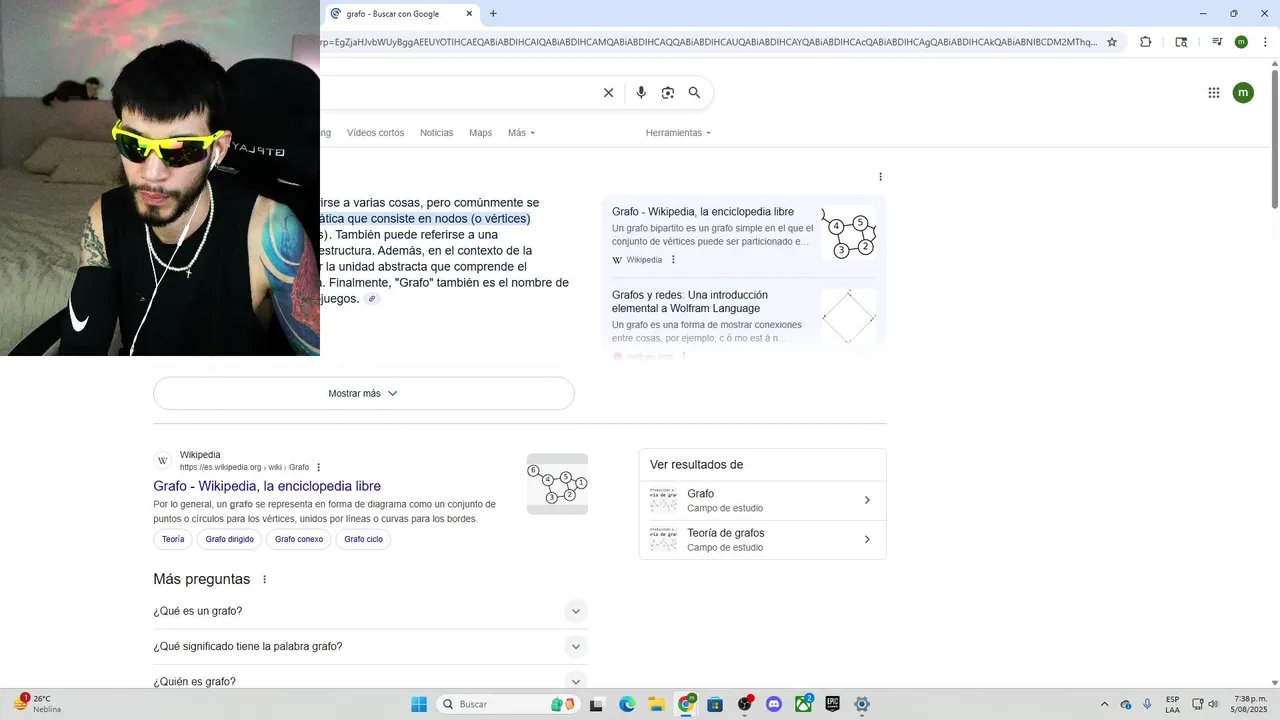Switch ESP LAA keyboard language
The image size is (1280, 720).
click(1172, 704)
